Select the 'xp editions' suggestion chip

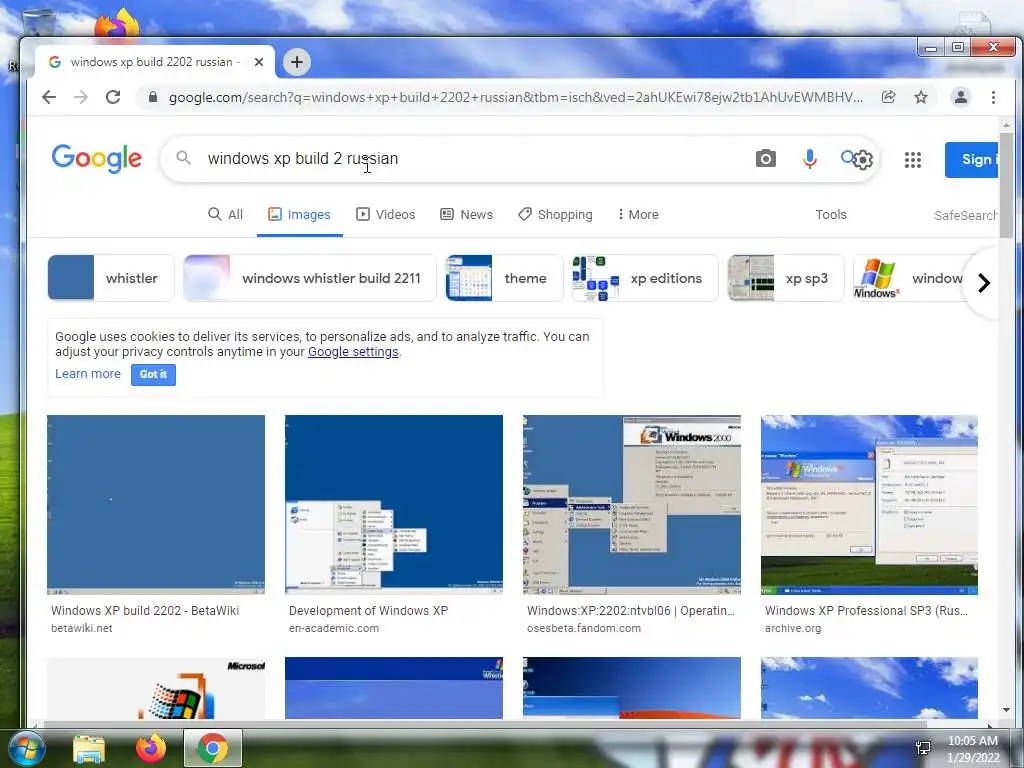click(645, 278)
